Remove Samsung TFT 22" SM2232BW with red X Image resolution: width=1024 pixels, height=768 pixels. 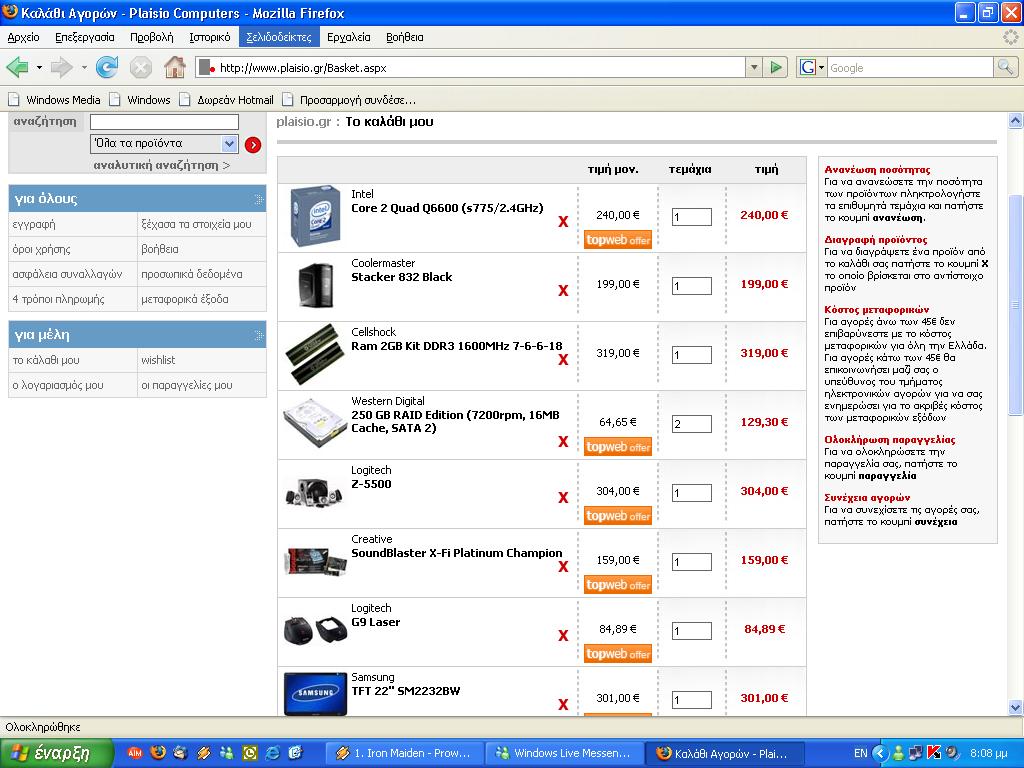(563, 705)
